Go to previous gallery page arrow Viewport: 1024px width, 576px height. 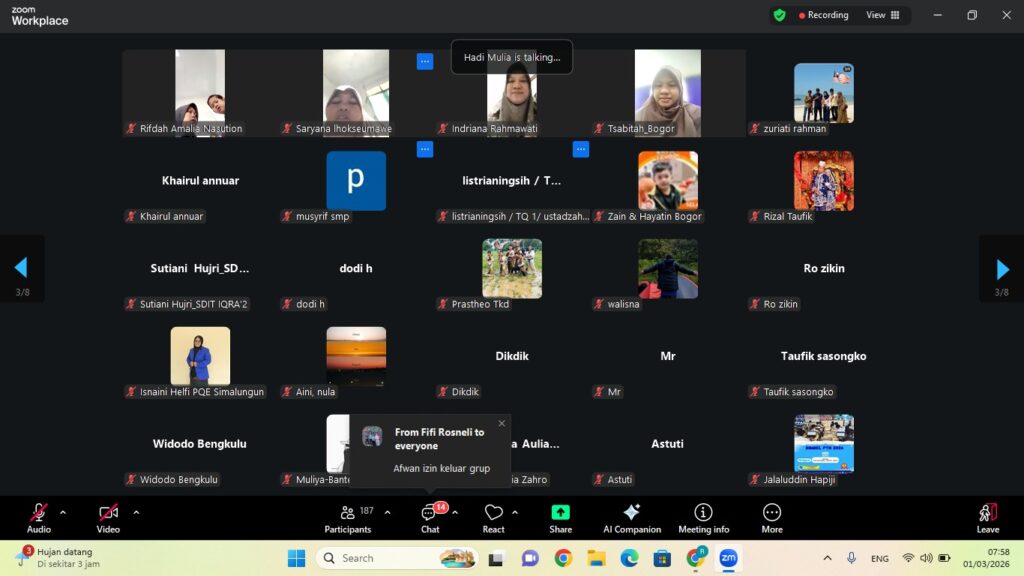[21, 267]
